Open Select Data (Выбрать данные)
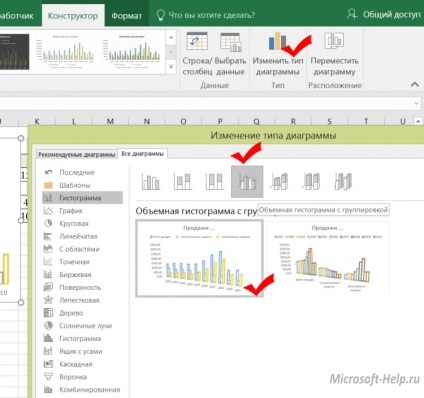Image resolution: width=424 pixels, height=398 pixels. (230, 54)
